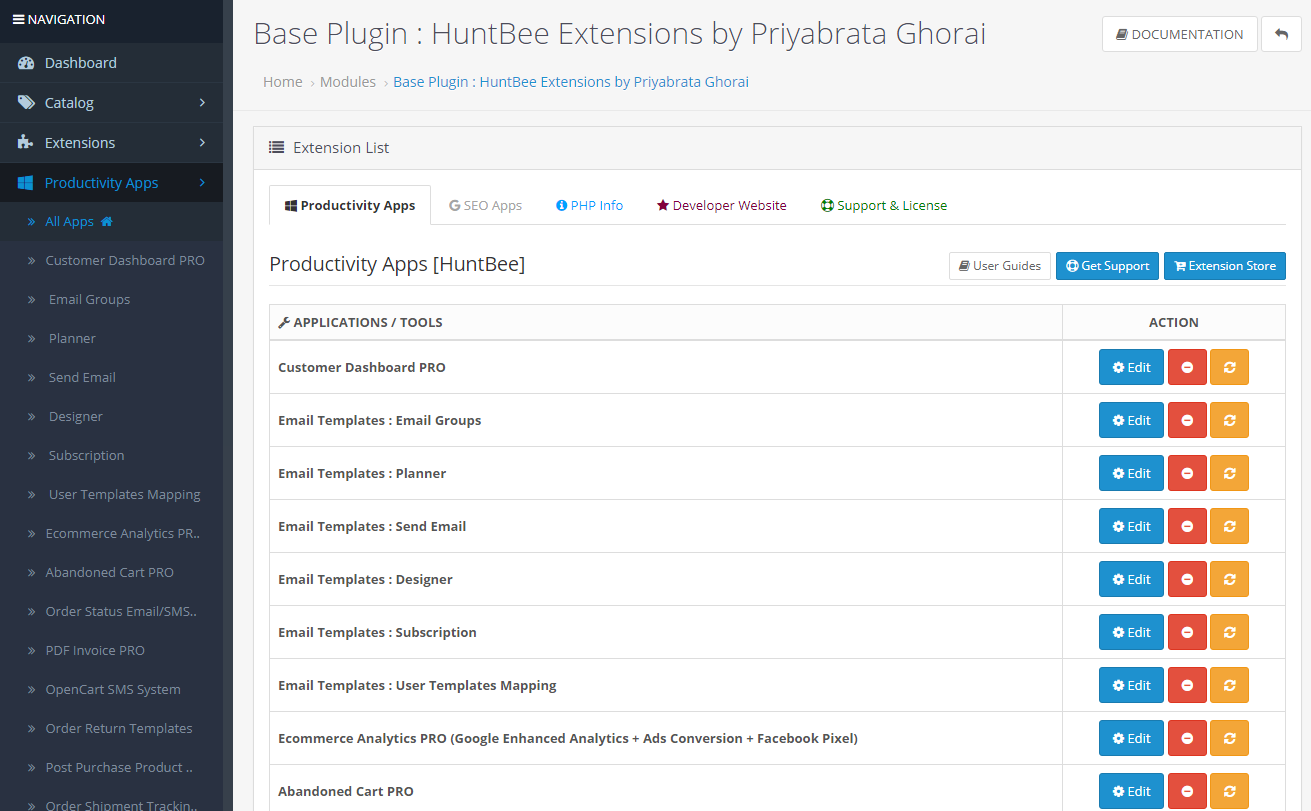Open Abandoned Cart PRO in sidebar
This screenshot has height=811, width=1311.
tap(109, 572)
